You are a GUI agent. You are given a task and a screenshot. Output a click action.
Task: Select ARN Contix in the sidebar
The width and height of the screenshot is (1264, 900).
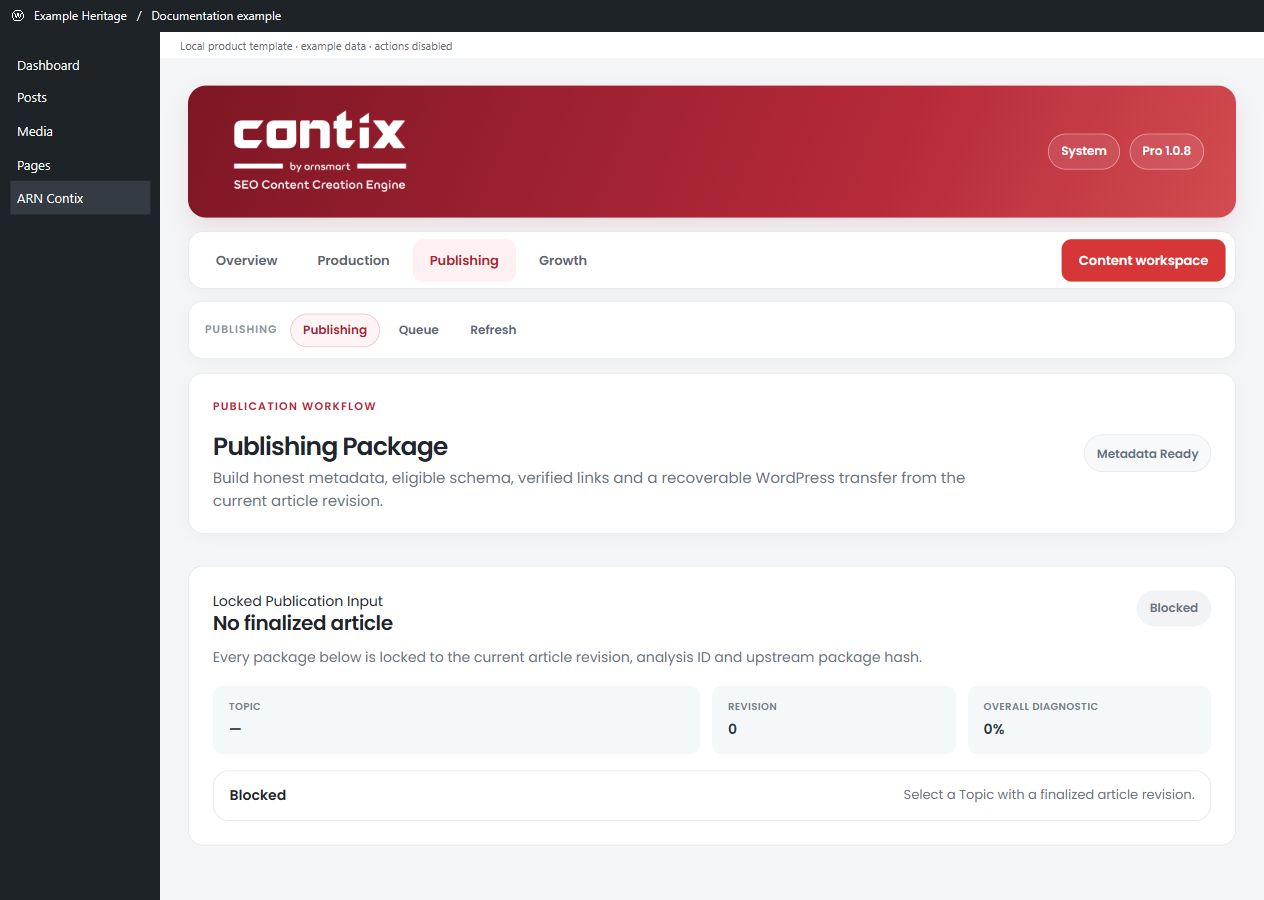[x=80, y=198]
